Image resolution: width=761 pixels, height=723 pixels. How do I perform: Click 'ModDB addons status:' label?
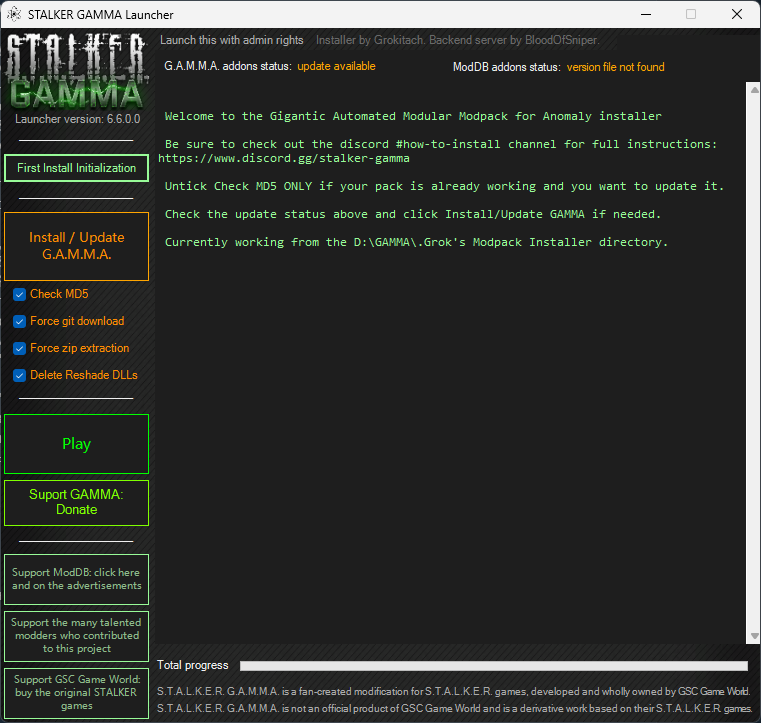point(507,67)
